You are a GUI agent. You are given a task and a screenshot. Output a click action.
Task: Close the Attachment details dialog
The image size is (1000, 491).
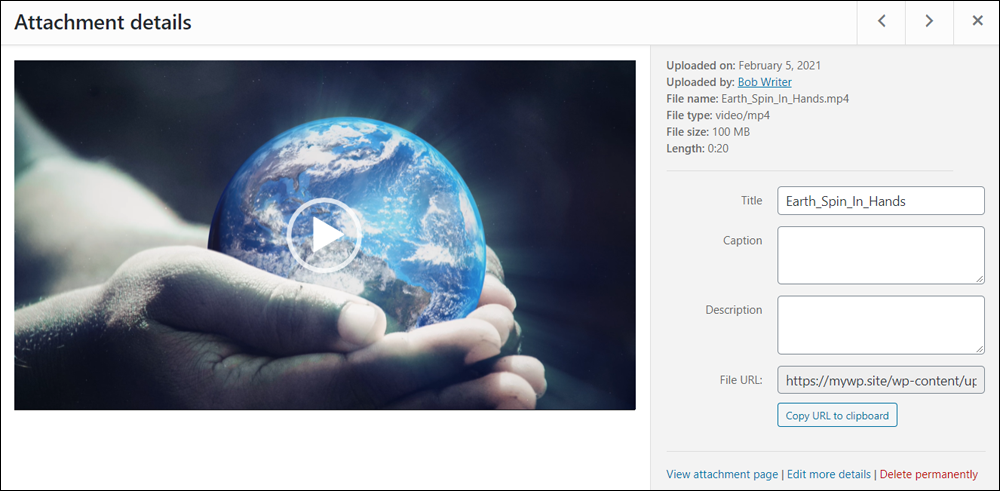[x=977, y=22]
